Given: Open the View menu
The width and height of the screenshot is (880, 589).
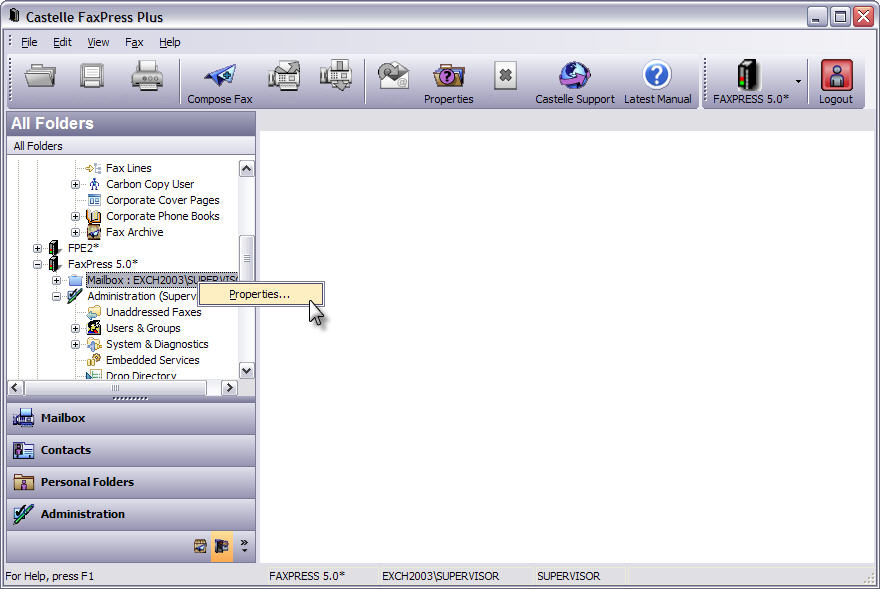Looking at the screenshot, I should pyautogui.click(x=98, y=42).
